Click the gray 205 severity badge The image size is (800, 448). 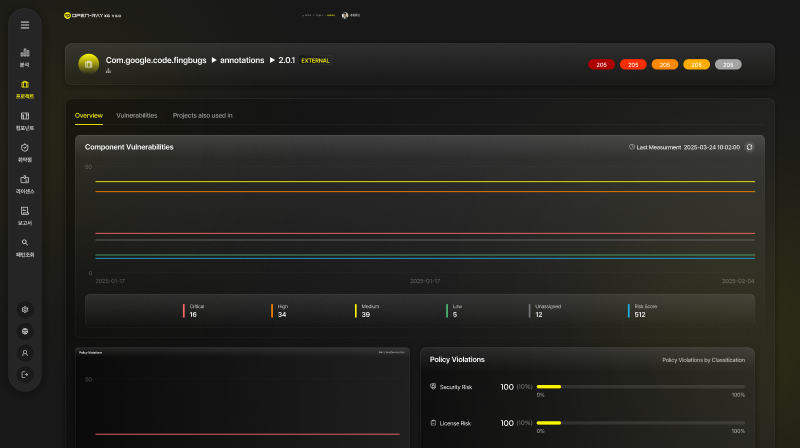[x=728, y=65]
